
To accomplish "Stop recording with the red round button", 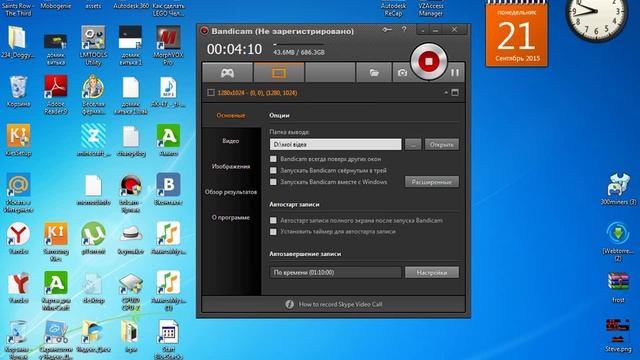I will pyautogui.click(x=429, y=62).
